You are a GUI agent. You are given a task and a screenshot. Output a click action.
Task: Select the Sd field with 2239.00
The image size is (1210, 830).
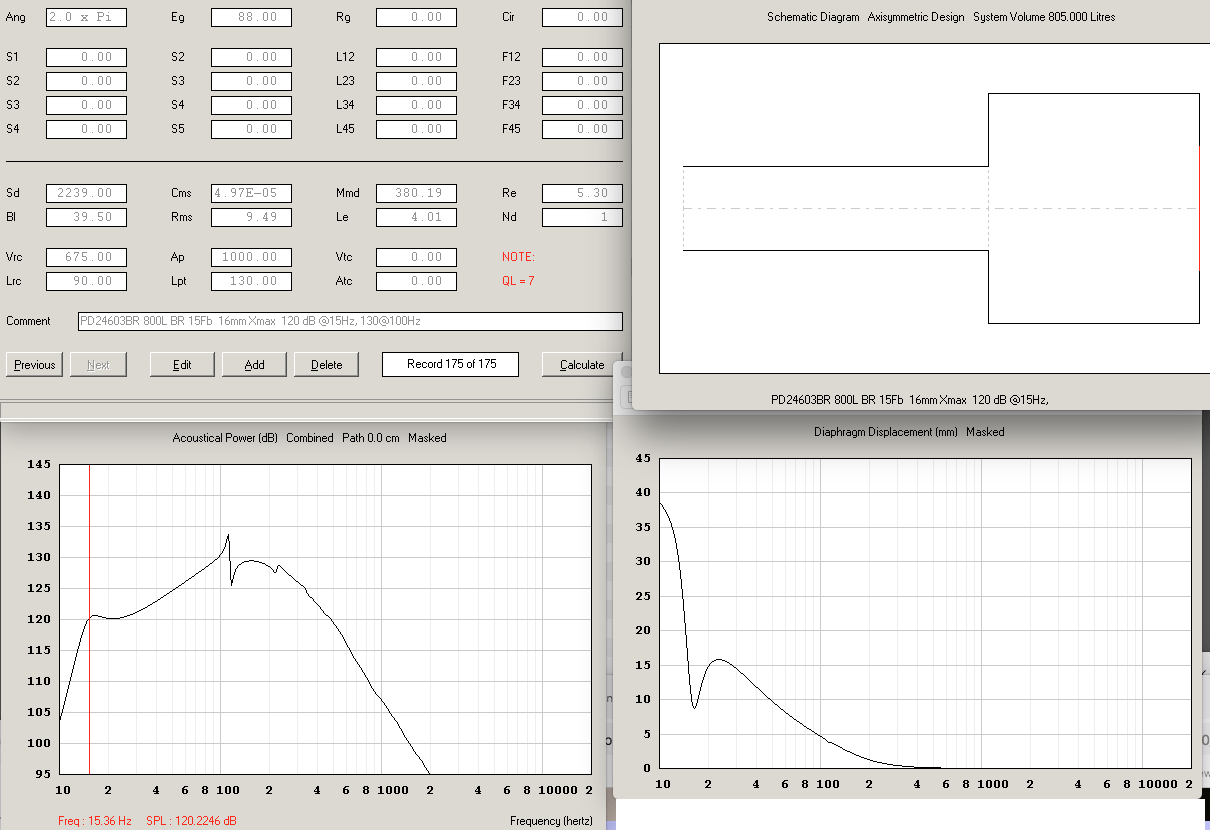86,193
